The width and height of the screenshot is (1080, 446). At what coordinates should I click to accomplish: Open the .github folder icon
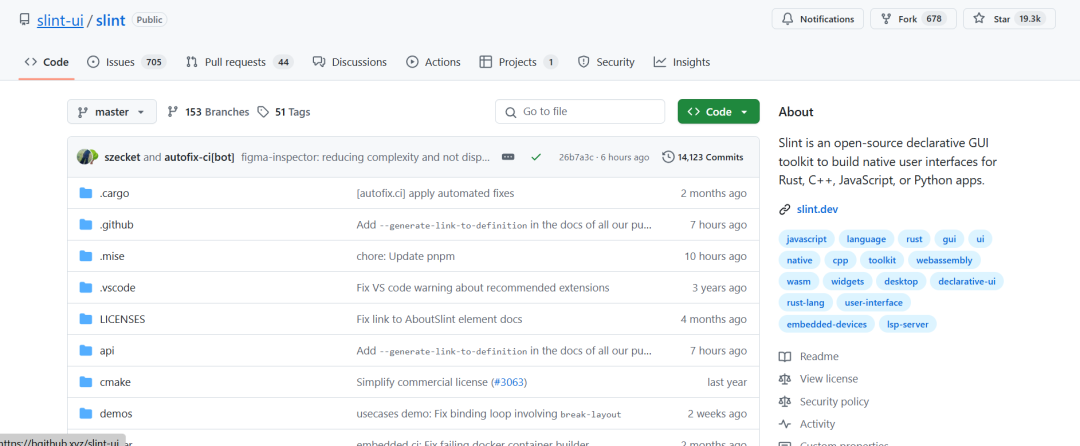tap(86, 225)
